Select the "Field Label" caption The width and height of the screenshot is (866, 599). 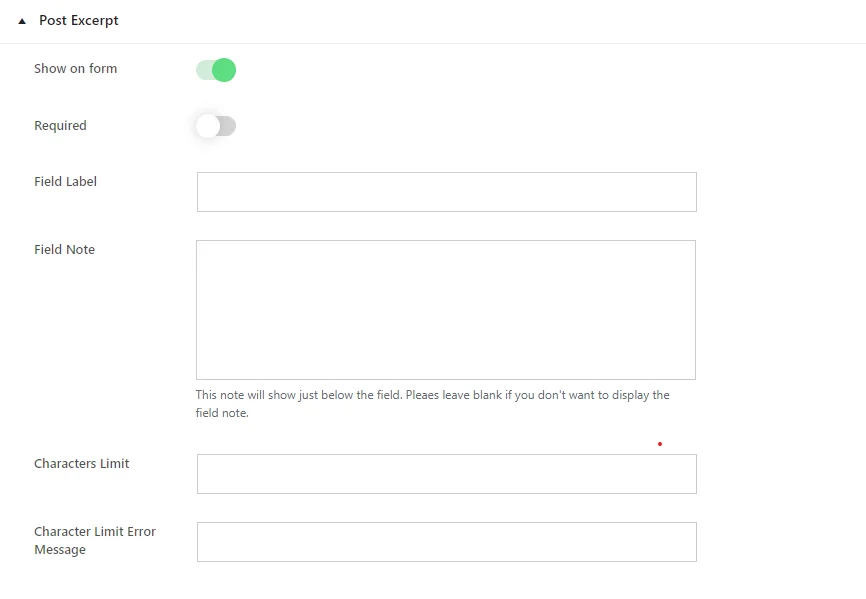(65, 182)
